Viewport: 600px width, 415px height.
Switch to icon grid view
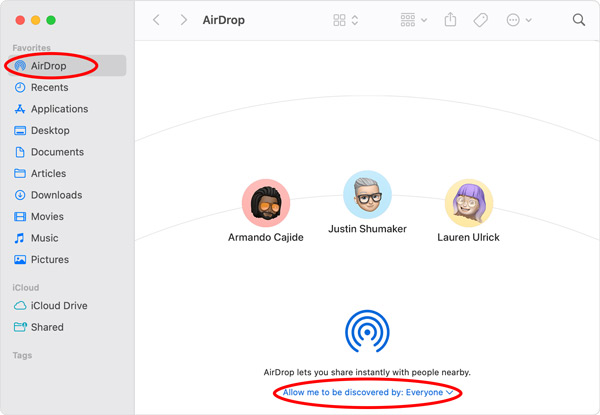point(339,20)
